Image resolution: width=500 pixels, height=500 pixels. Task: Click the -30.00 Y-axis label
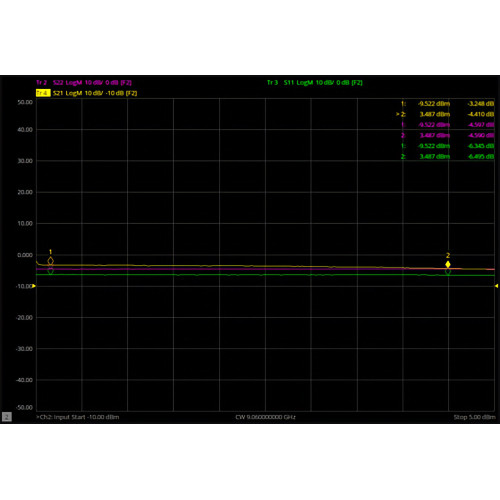point(24,349)
